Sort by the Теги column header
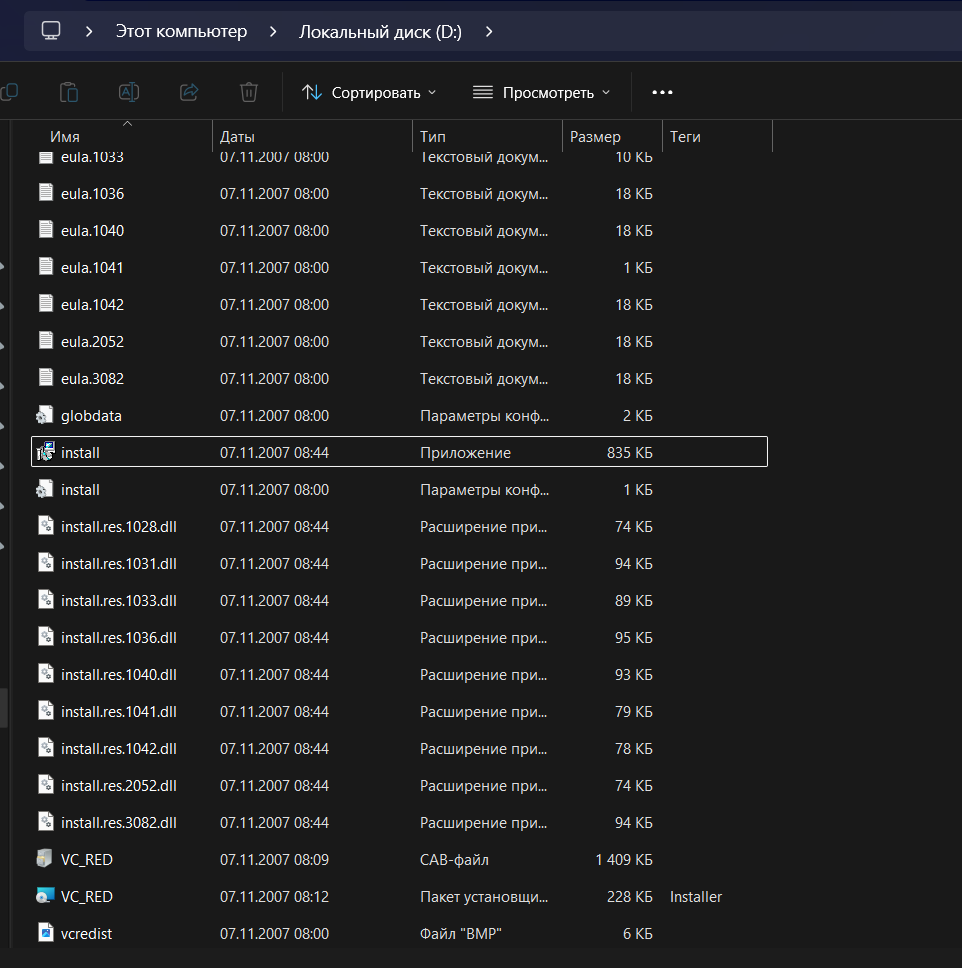This screenshot has height=968, width=962. pos(685,136)
